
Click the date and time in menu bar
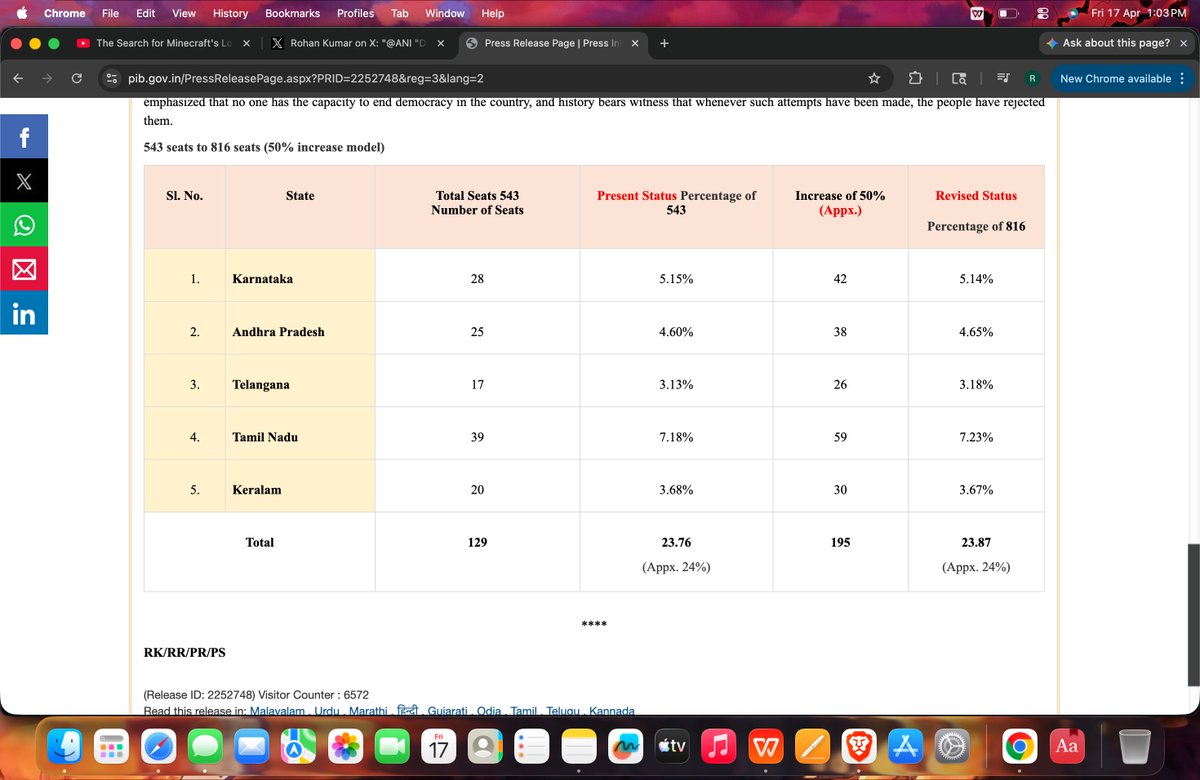[x=1139, y=13]
